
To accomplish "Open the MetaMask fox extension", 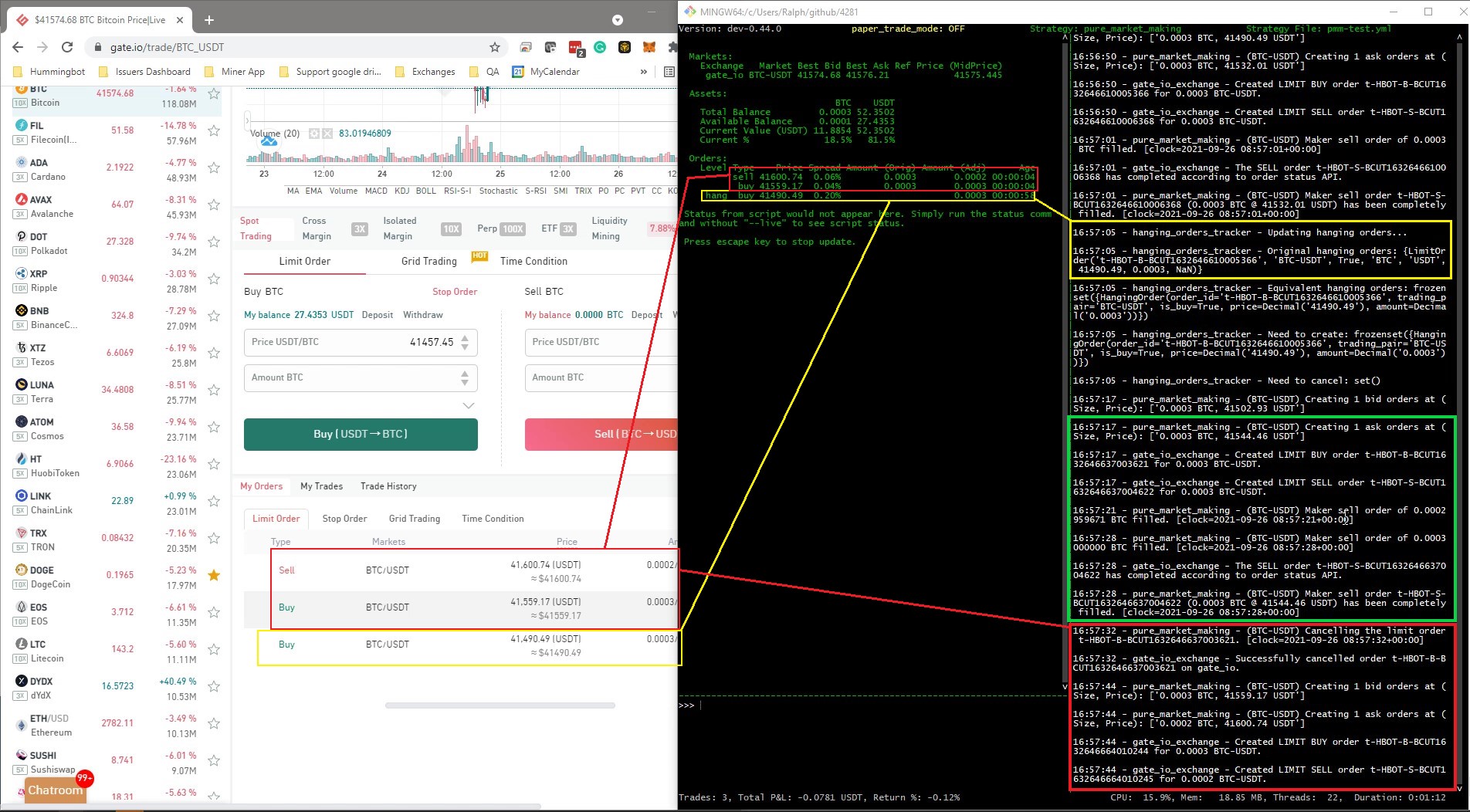I will 649,46.
